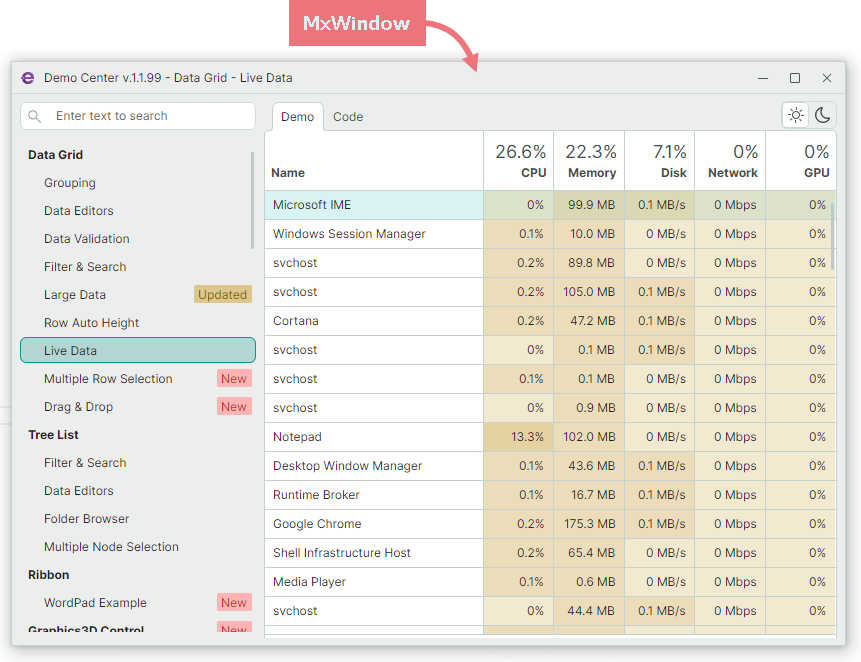
Task: Click the 16.7 MB memory cell
Action: coord(589,495)
